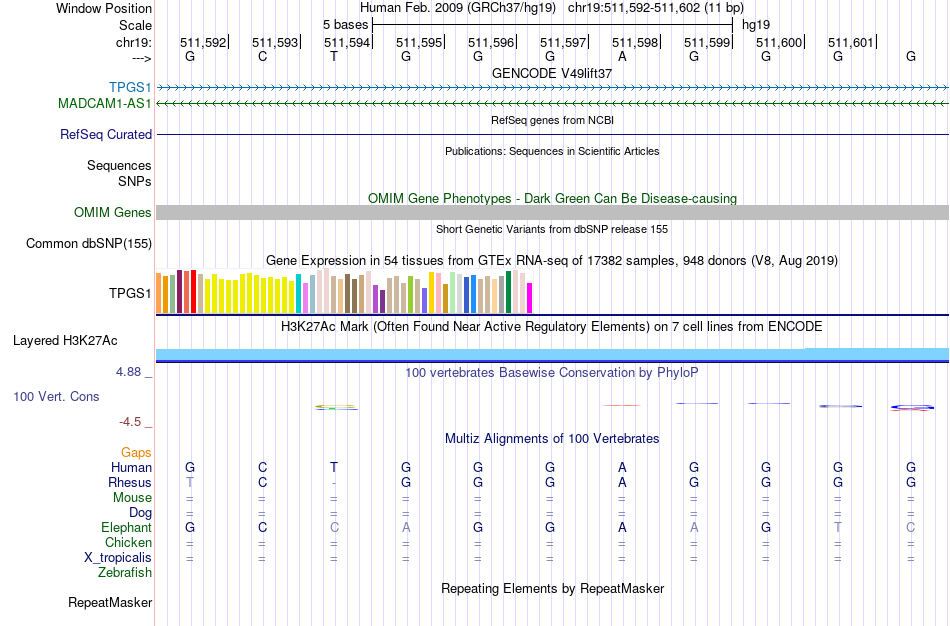Select the Mouse species label
This screenshot has height=626, width=950.
[133, 498]
